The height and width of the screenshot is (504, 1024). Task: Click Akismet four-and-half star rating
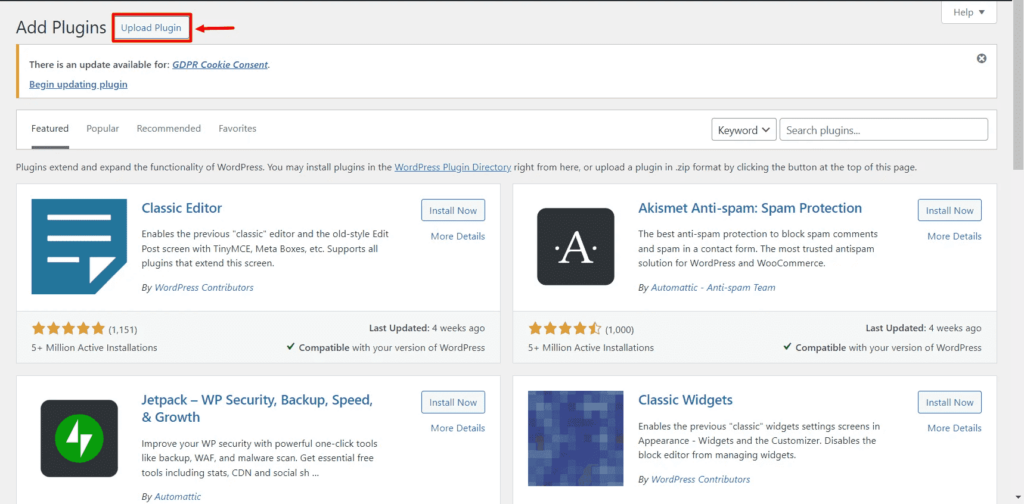pyautogui.click(x=565, y=328)
